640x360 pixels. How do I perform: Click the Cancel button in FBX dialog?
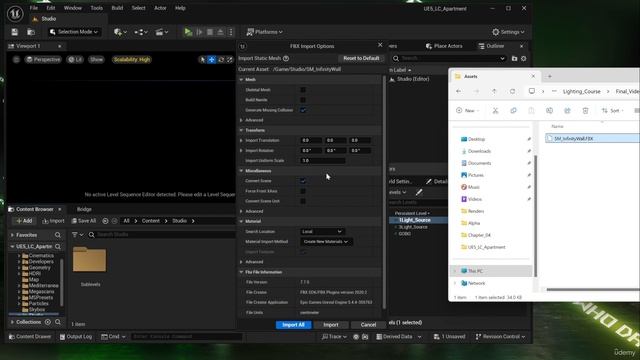point(368,325)
